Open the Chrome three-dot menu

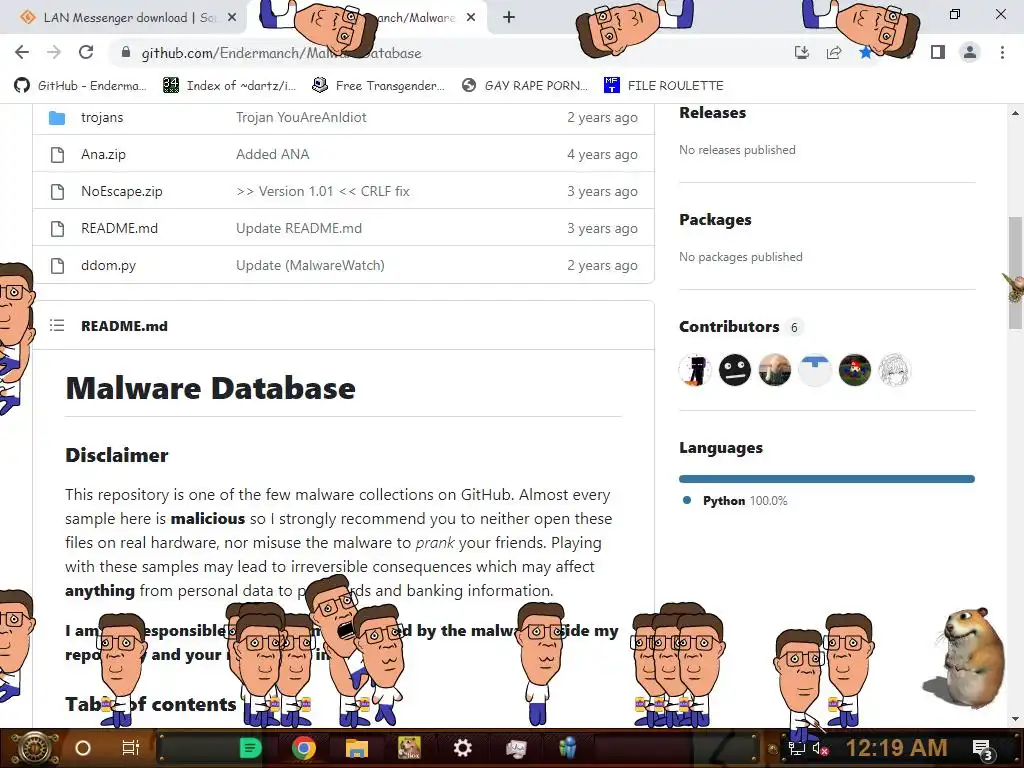coord(1002,52)
